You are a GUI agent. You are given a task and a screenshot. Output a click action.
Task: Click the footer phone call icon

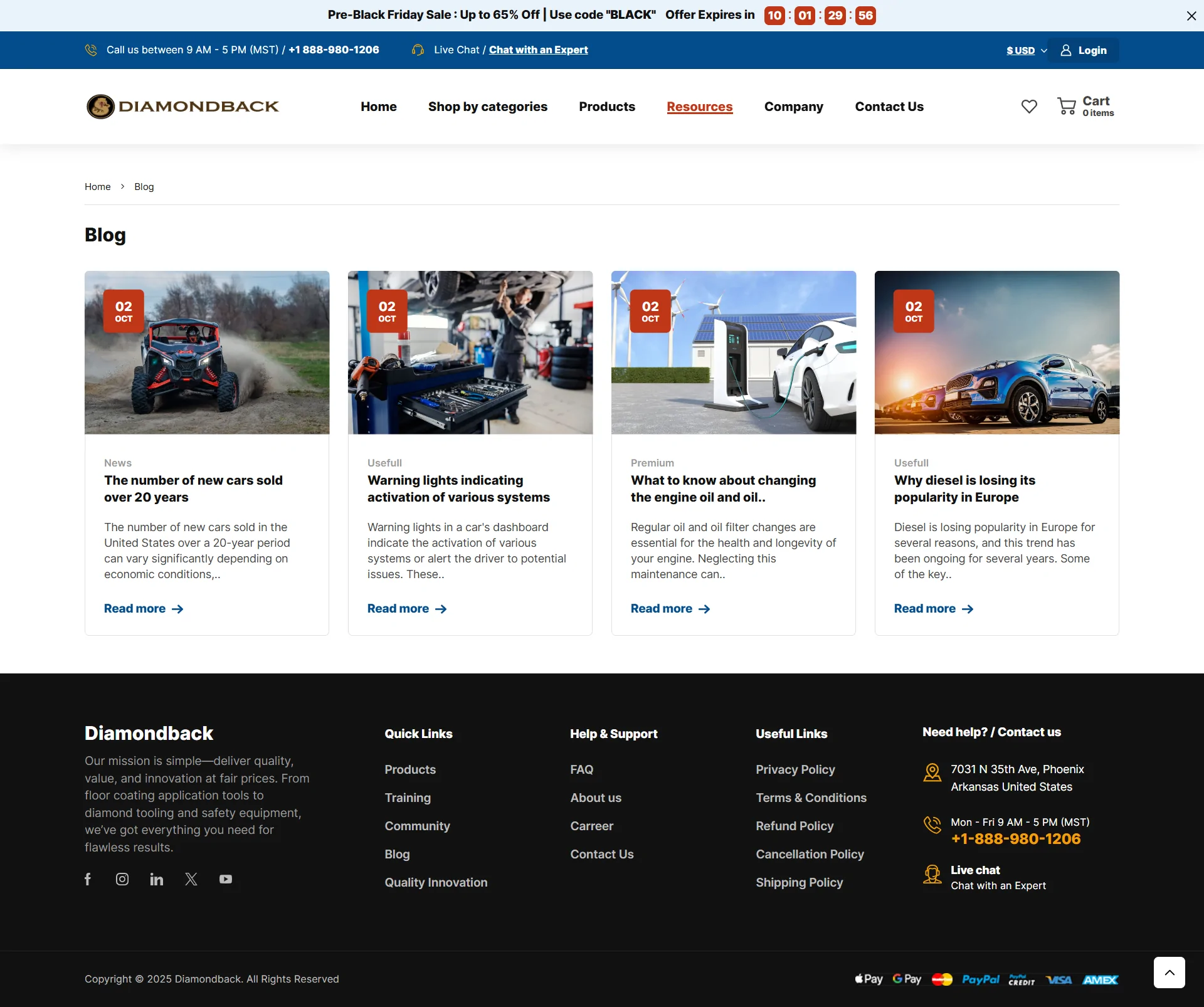click(x=932, y=825)
